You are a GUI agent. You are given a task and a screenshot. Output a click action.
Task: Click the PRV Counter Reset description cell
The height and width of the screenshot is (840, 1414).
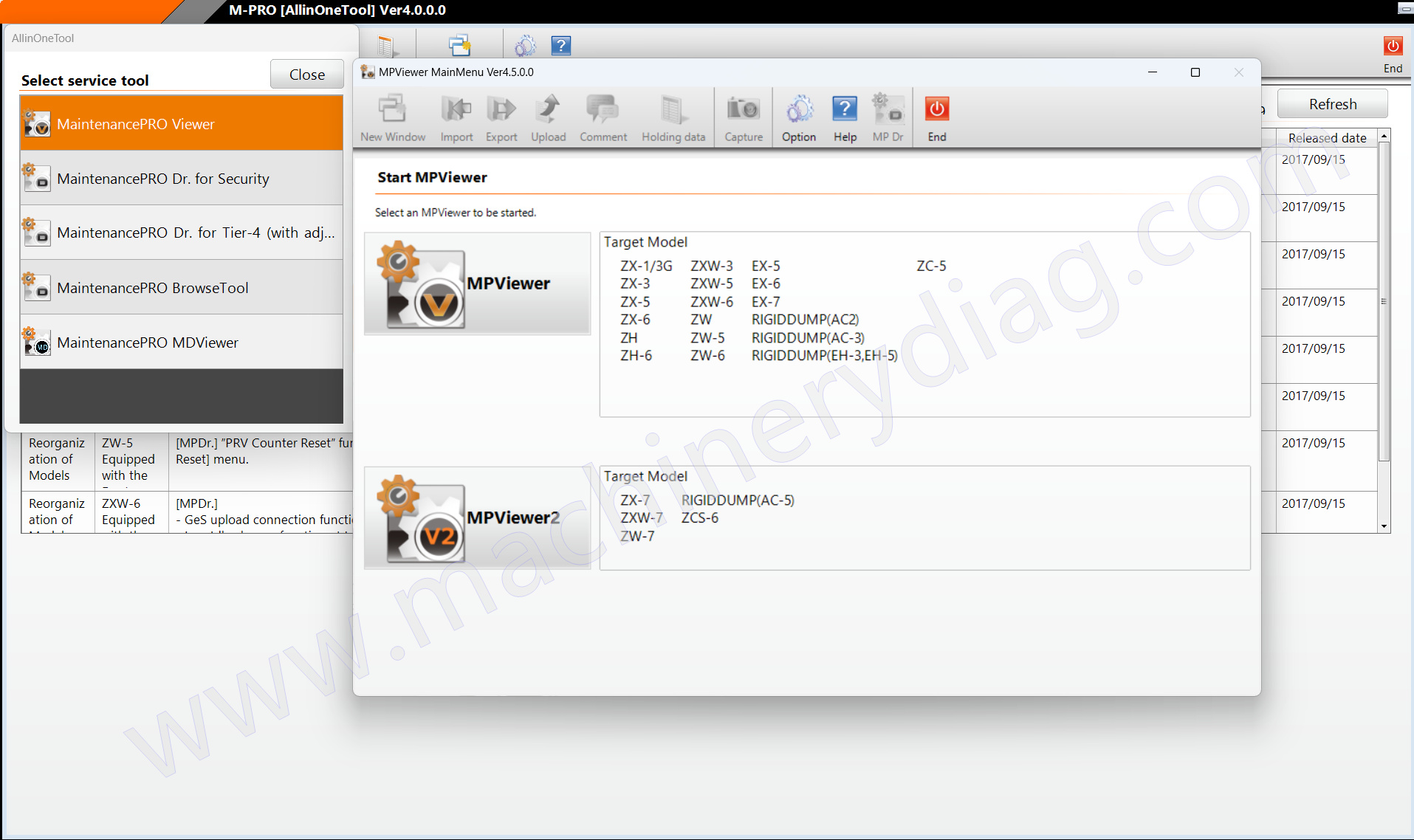261,461
